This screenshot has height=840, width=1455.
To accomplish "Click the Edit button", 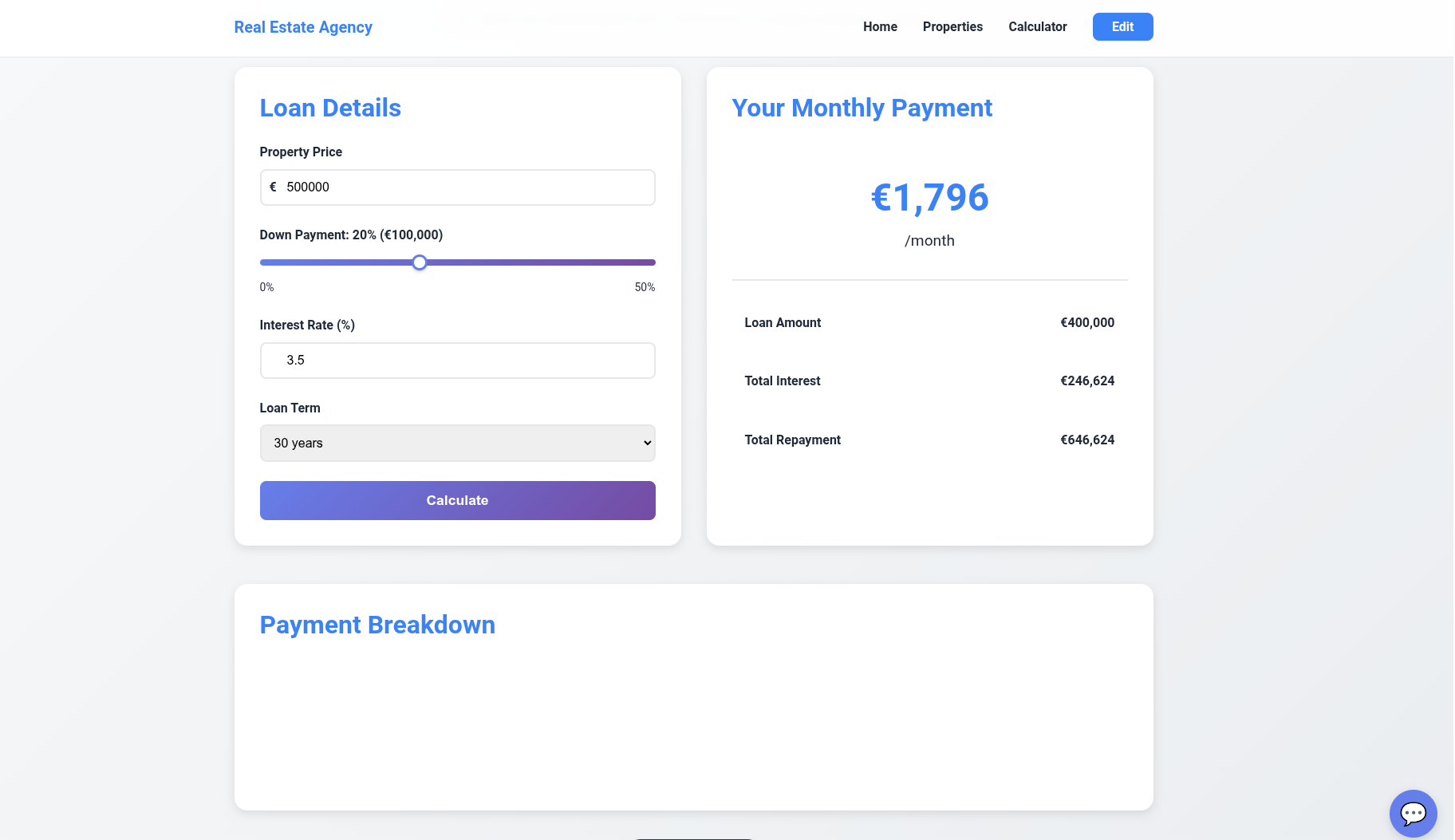I will tap(1122, 26).
